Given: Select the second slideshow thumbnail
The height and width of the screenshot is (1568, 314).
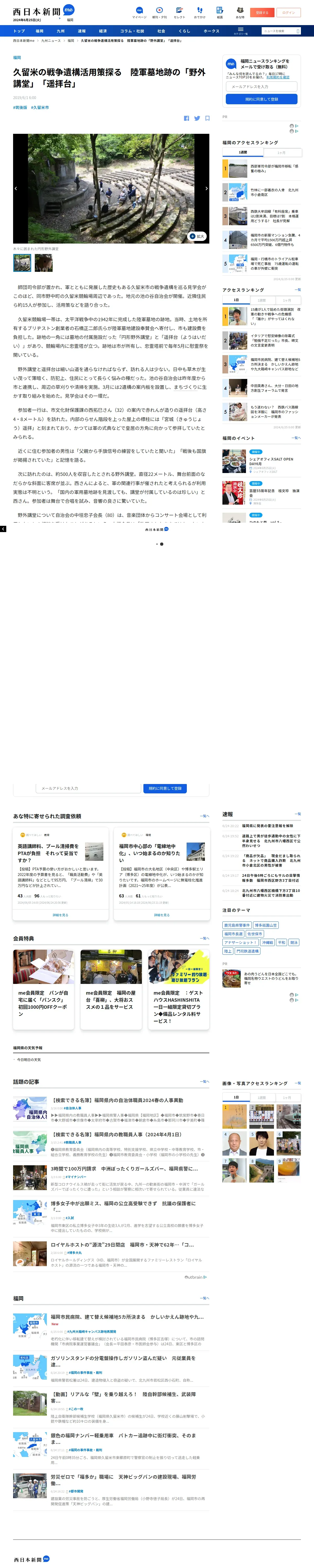Looking at the screenshot, I should pos(43,262).
